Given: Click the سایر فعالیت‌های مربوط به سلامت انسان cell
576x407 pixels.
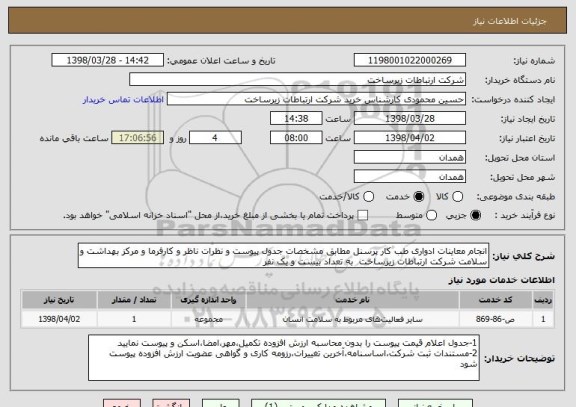Looking at the screenshot, I should [x=353, y=319].
